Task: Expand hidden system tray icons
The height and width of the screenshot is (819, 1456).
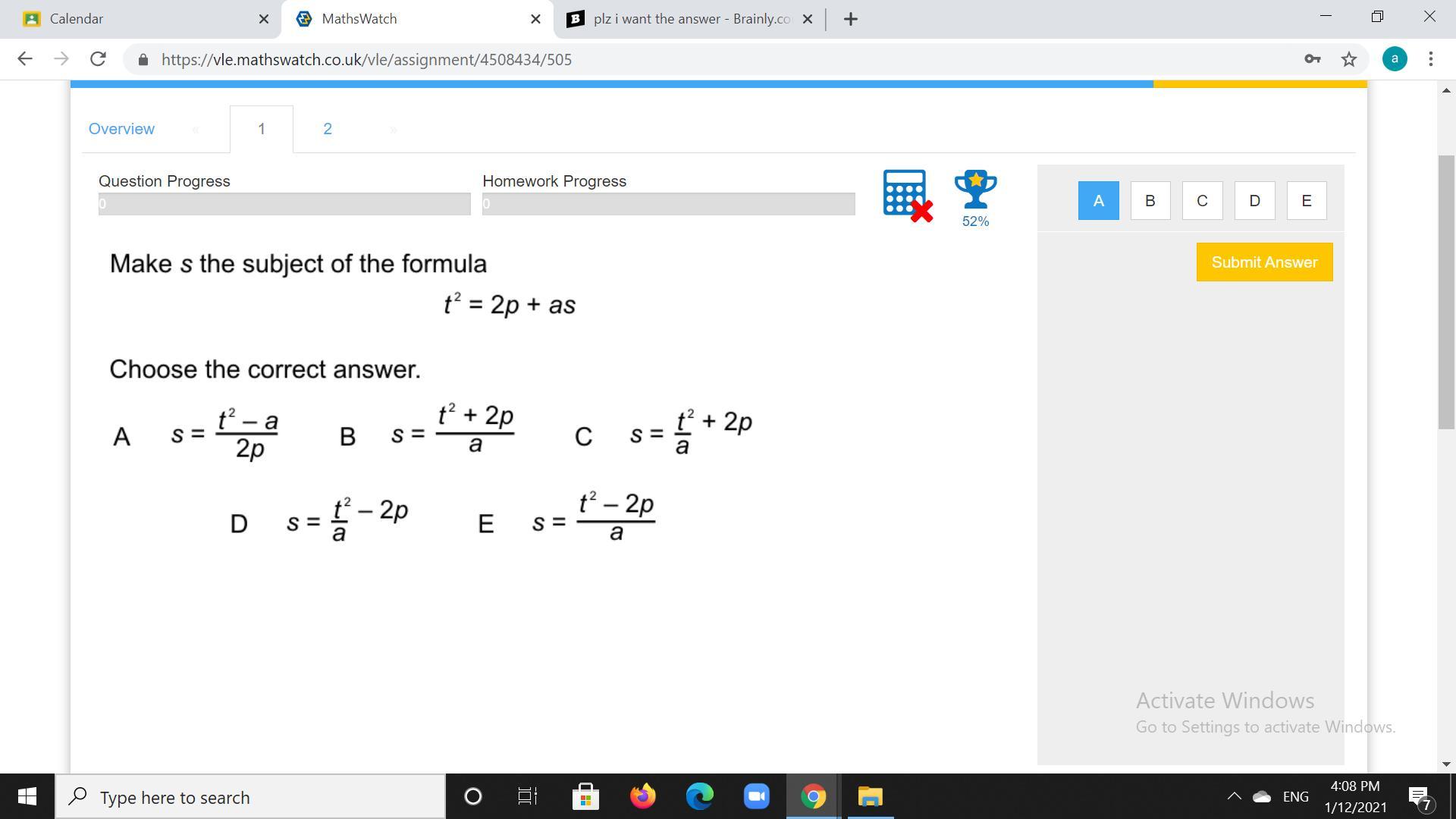Action: (x=1234, y=796)
